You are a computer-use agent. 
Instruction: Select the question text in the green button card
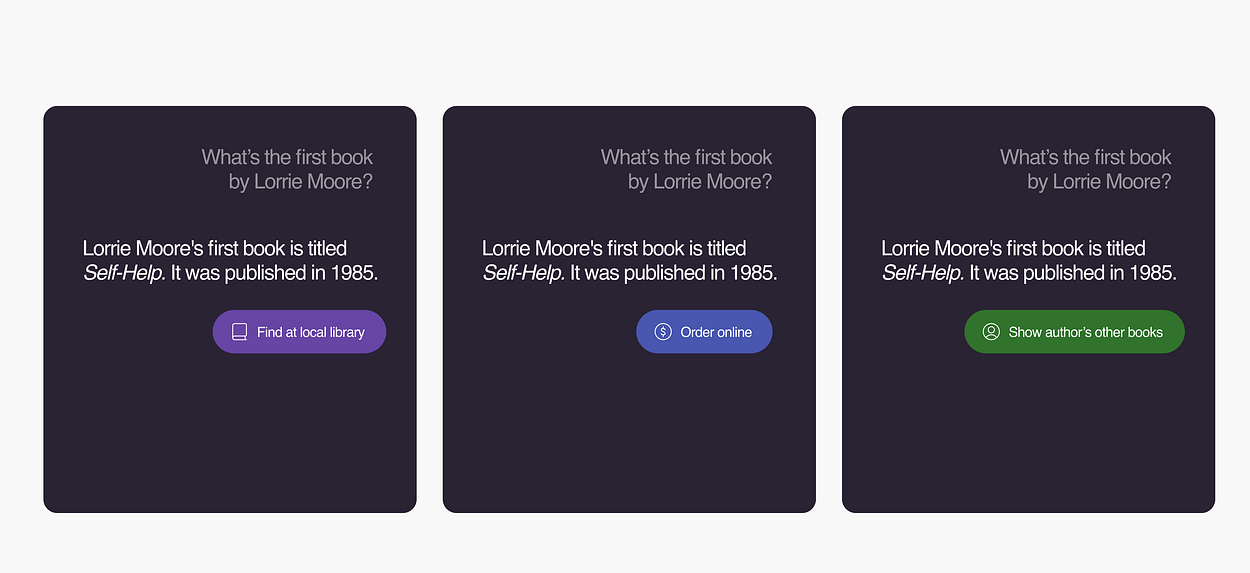(1085, 169)
